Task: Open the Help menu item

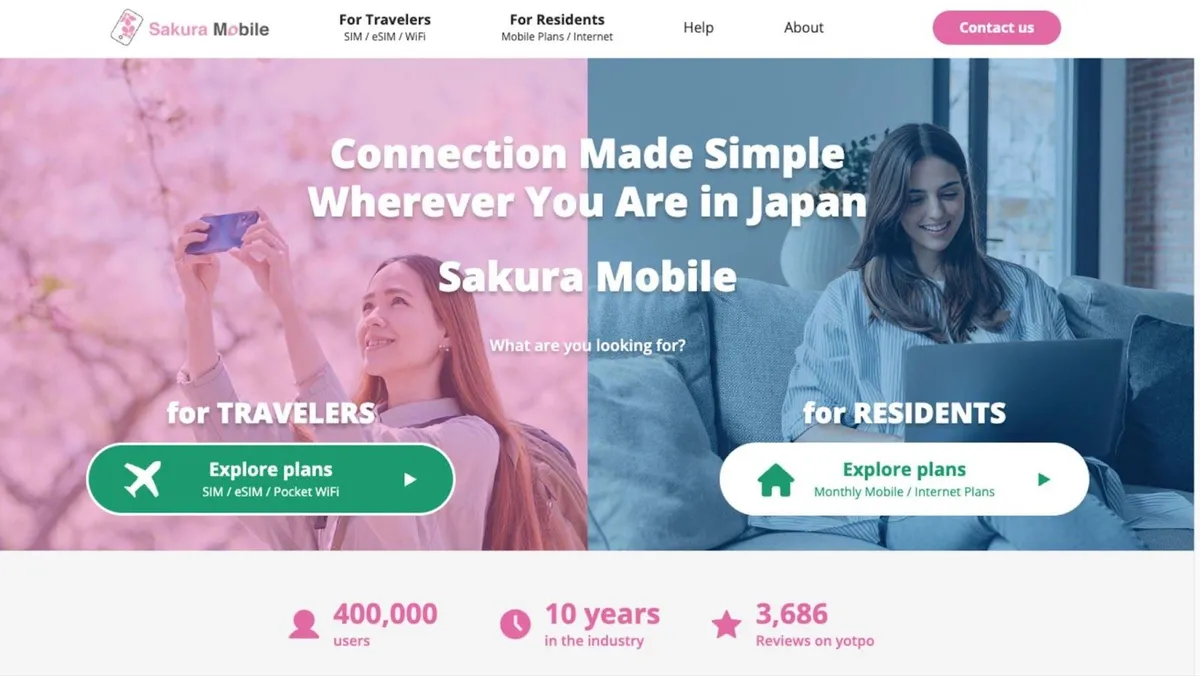Action: click(698, 28)
